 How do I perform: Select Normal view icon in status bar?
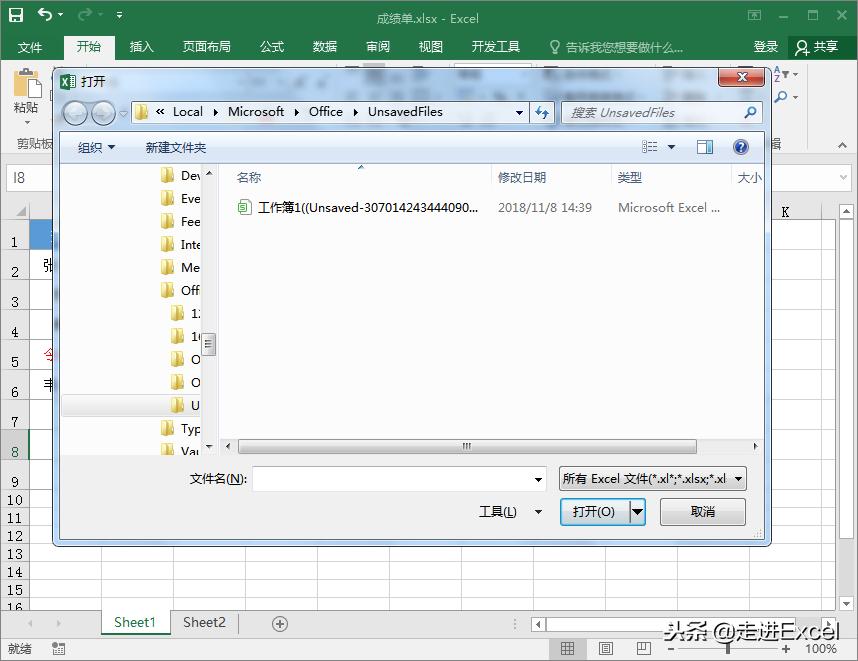568,647
